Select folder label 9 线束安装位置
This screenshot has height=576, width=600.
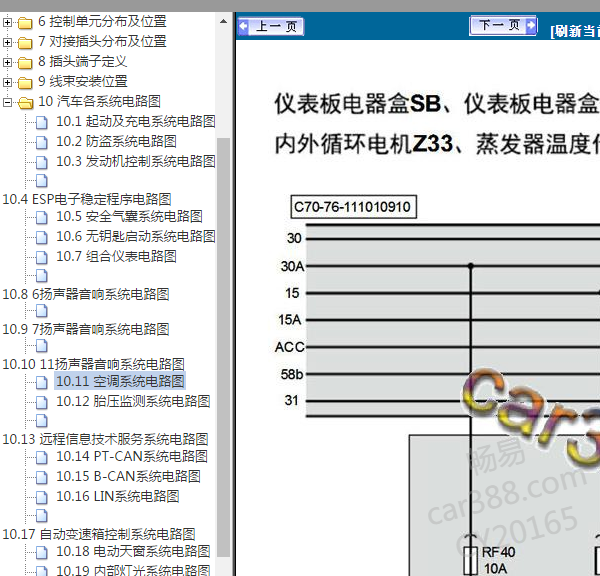click(x=83, y=81)
